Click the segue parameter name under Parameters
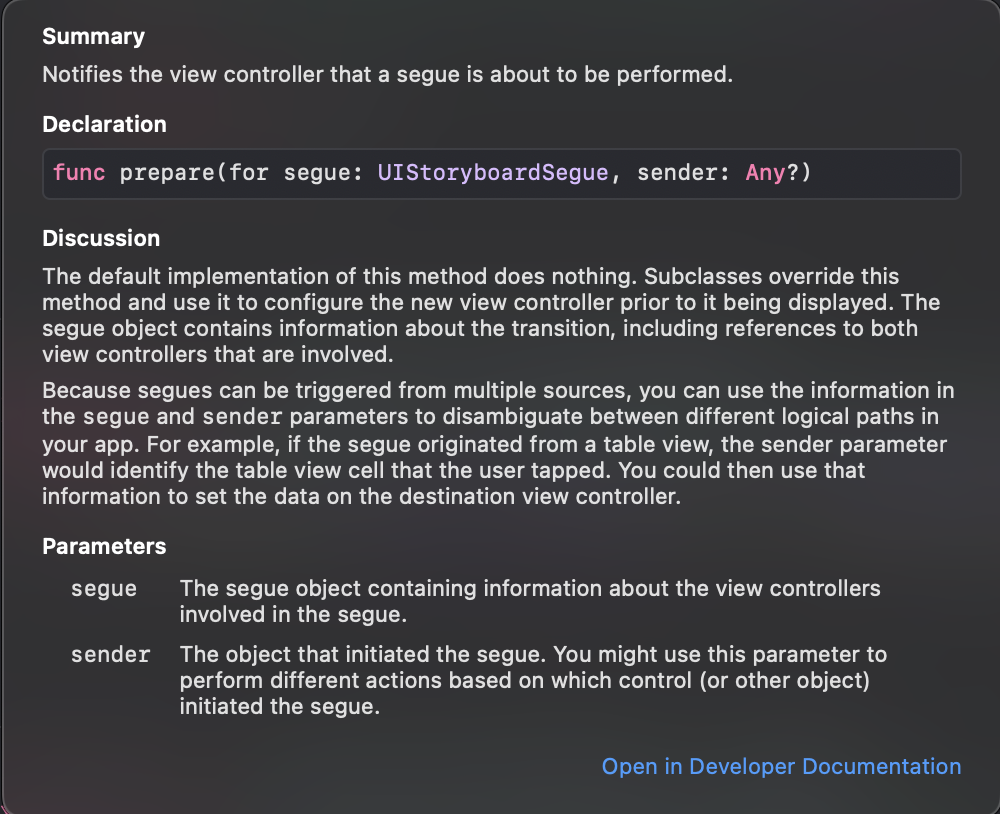Screen dimensions: 1000x814 104,588
